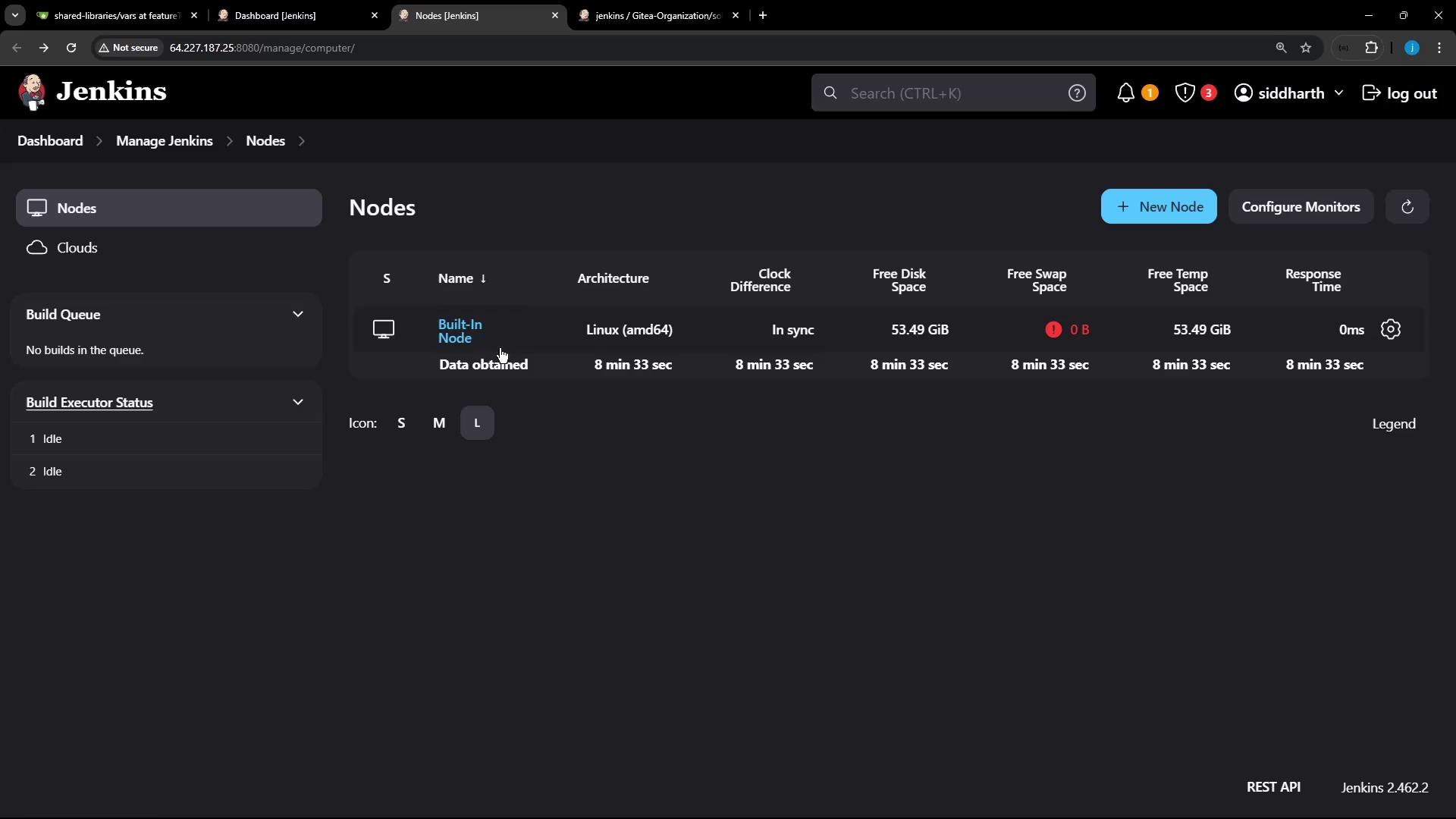Open the notifications bell icon
Viewport: 1456px width, 819px height.
pos(1126,93)
